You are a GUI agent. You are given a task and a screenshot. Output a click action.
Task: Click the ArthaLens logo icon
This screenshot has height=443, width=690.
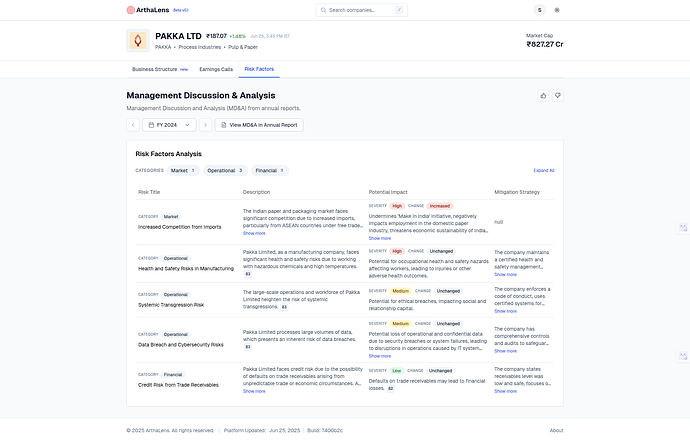pos(130,10)
